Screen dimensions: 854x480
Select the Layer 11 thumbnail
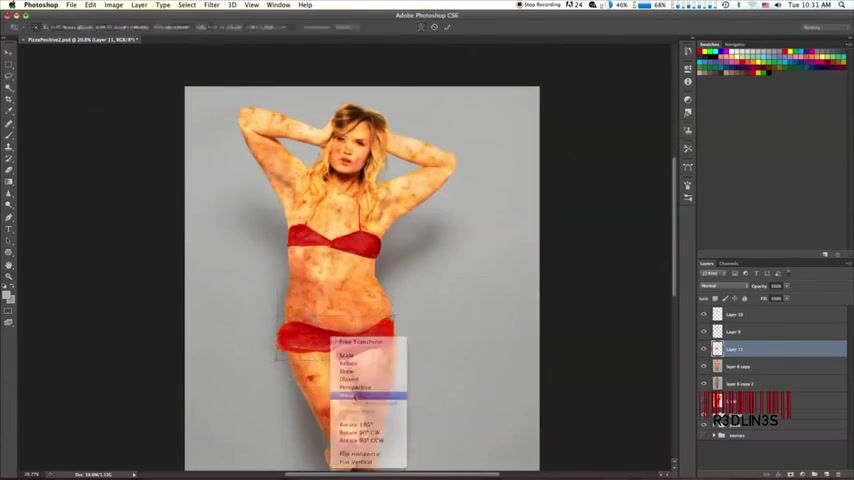tap(716, 349)
